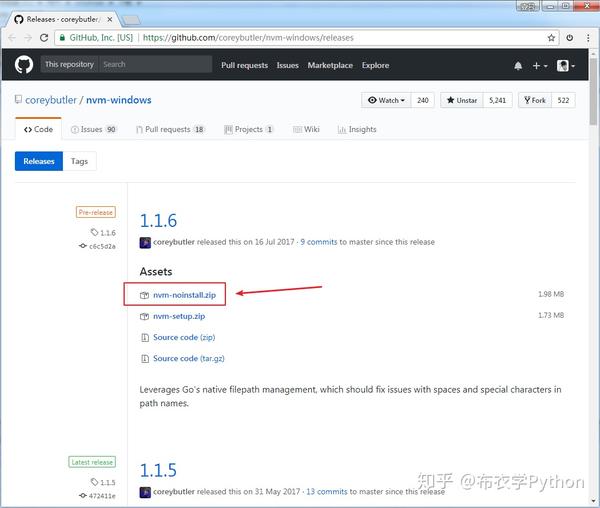Open Chrome three-dot menu
The image size is (600, 508).
588,37
